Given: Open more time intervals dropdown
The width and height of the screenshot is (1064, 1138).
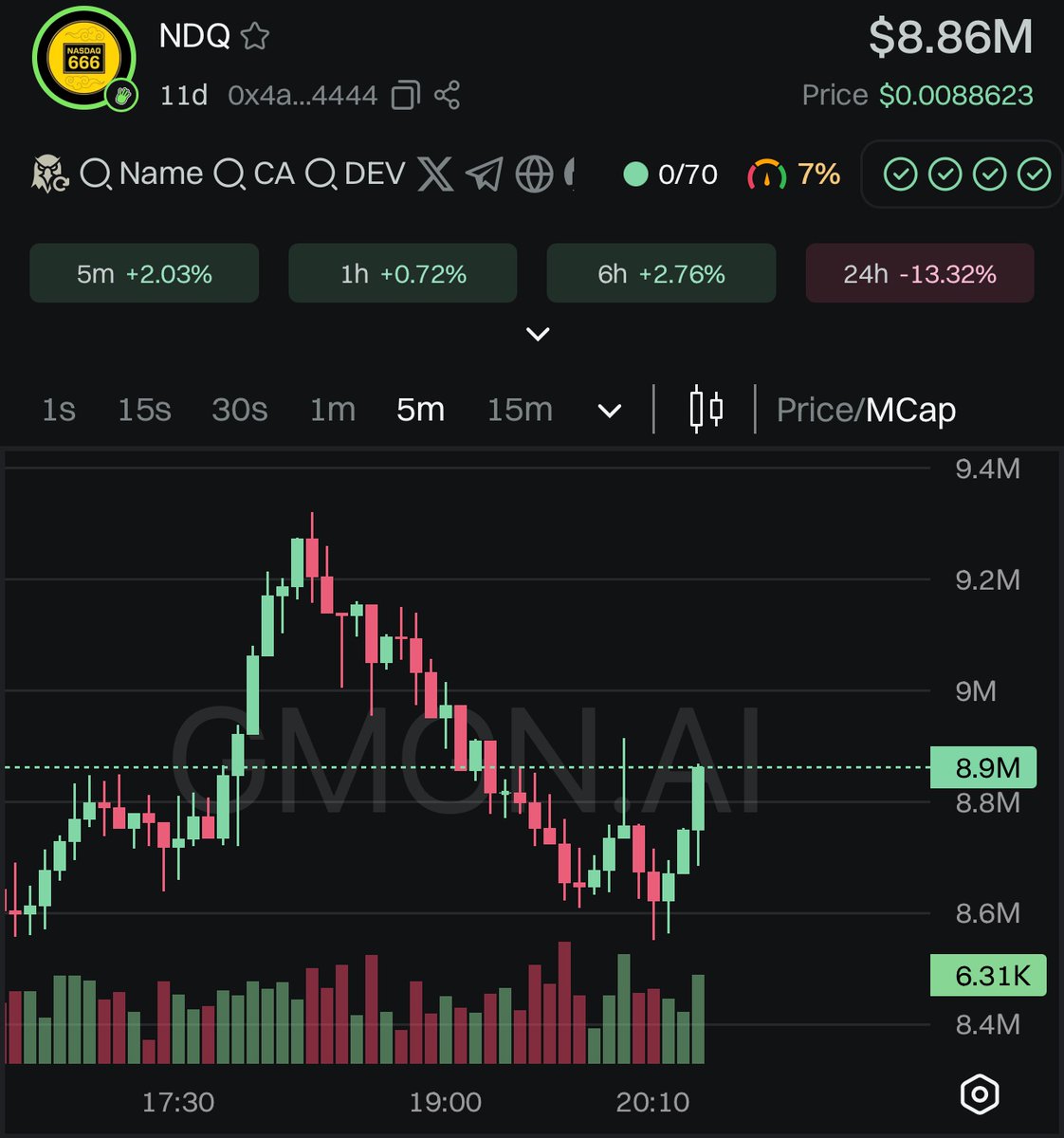Looking at the screenshot, I should pos(610,412).
